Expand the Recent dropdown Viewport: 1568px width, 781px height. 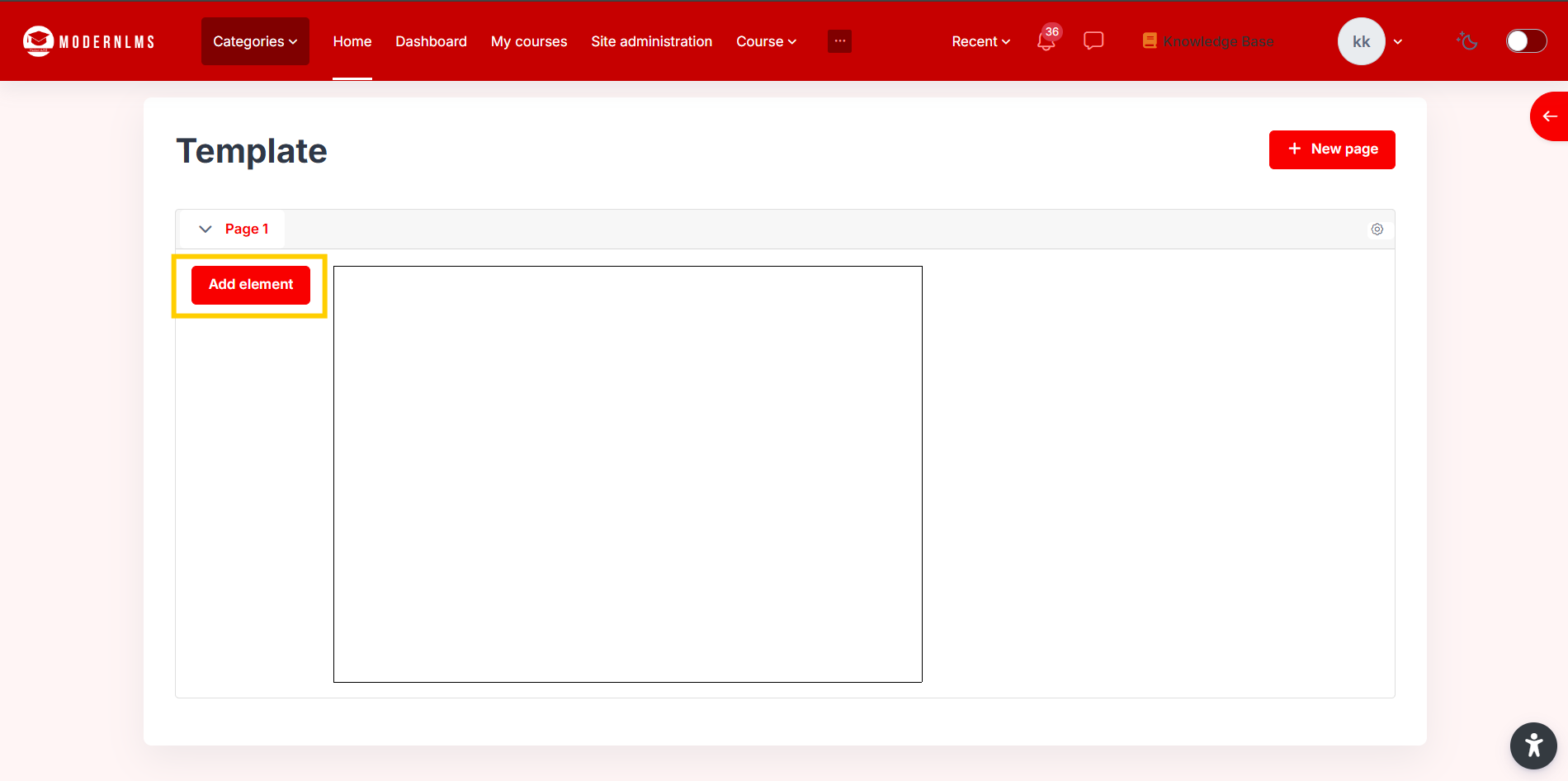(980, 41)
